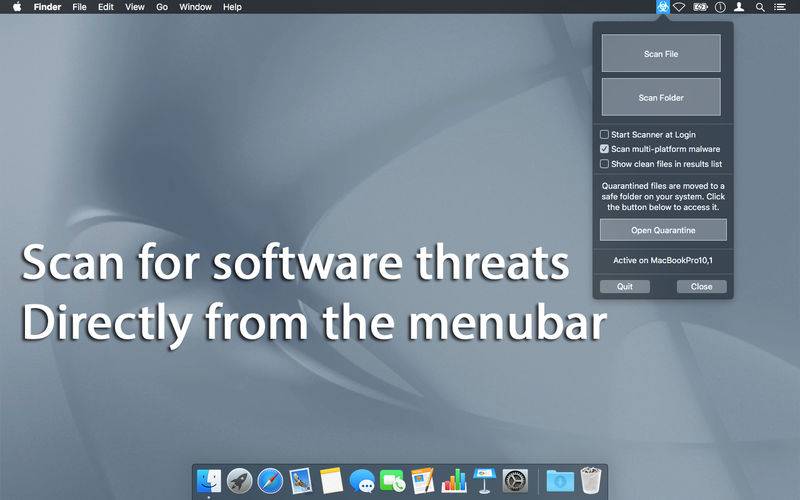Click the Scan Folder button
800x500 pixels.
(x=661, y=97)
